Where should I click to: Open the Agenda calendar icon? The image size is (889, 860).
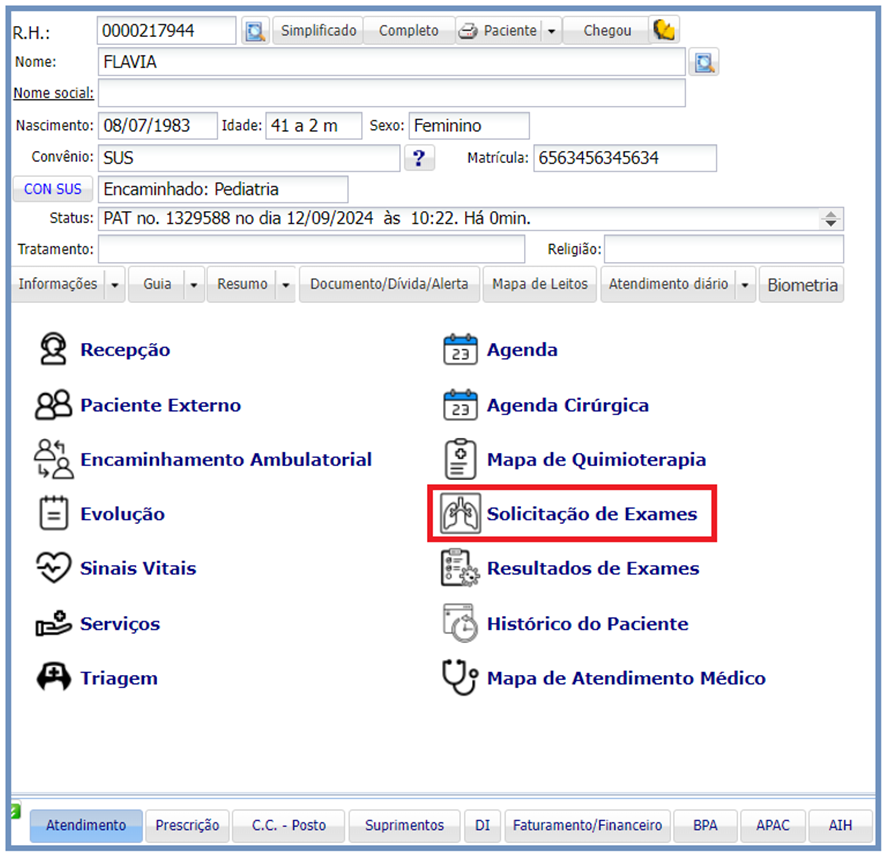[460, 349]
